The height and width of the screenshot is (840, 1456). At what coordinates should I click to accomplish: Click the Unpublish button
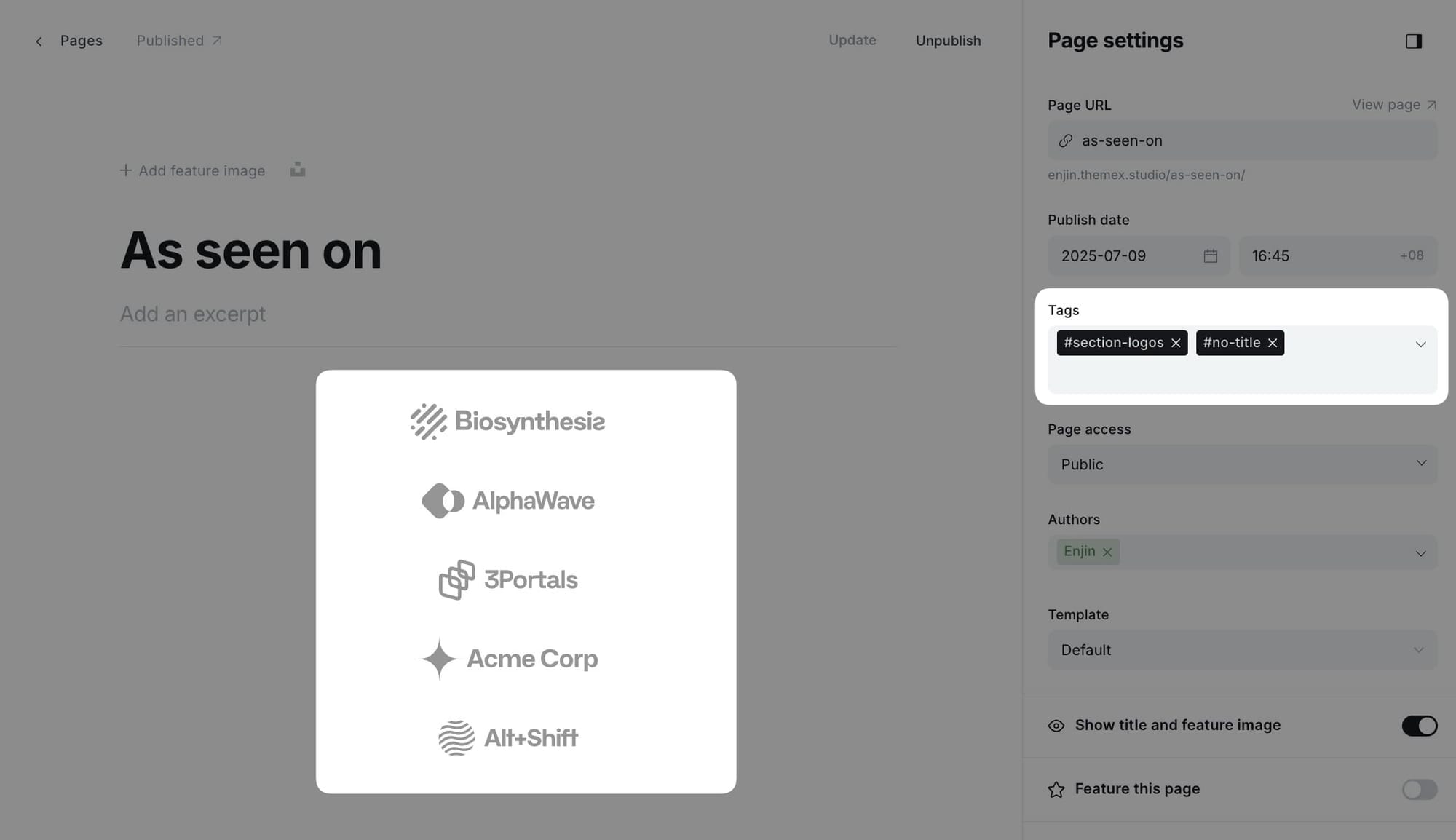(948, 41)
